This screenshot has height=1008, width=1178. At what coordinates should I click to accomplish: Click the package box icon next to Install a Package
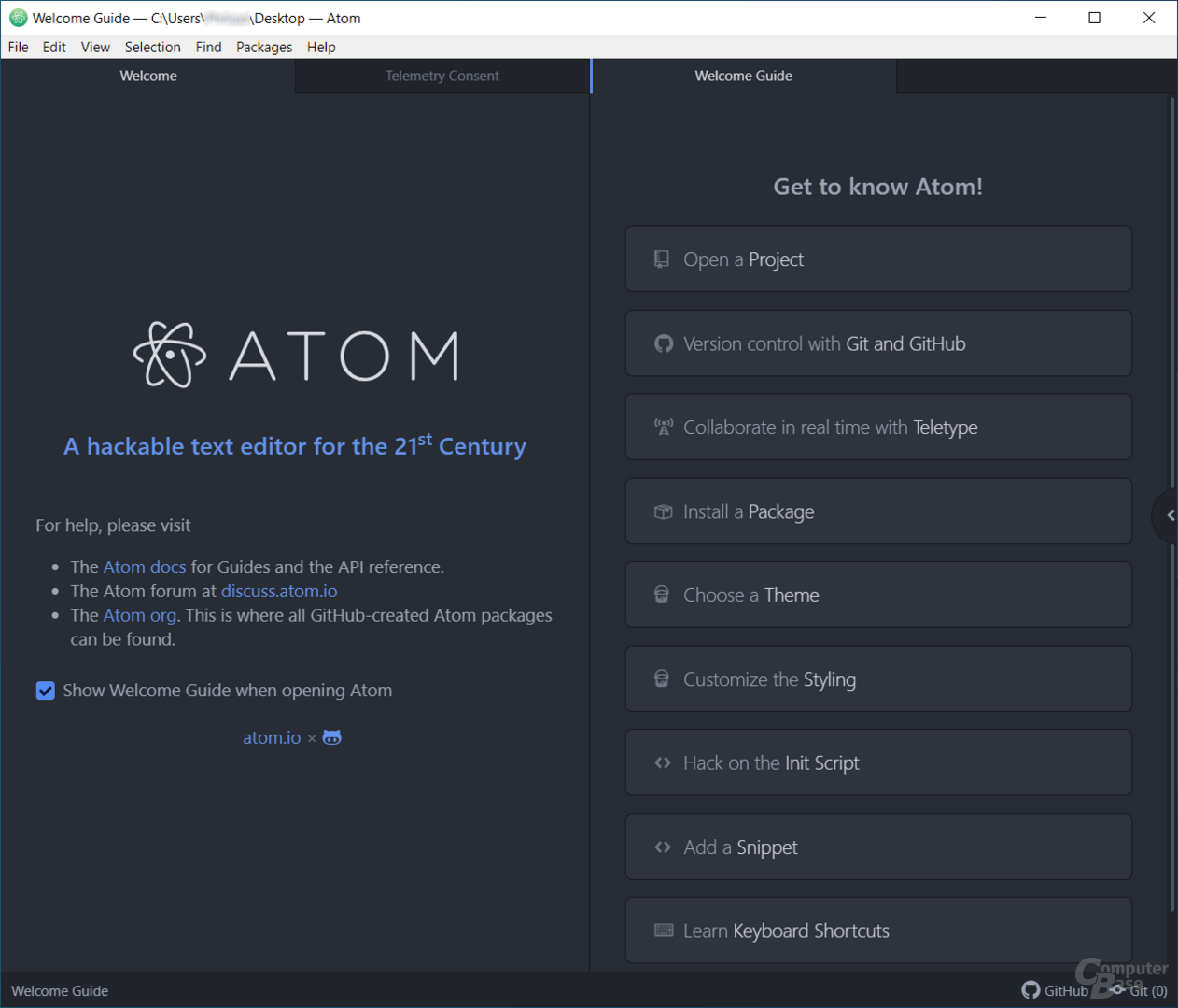point(663,511)
